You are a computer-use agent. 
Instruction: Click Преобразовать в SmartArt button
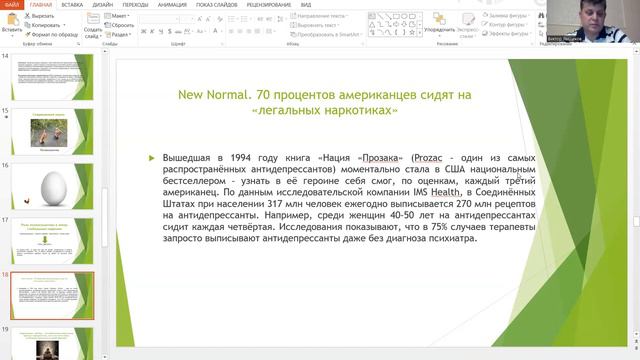[x=326, y=35]
